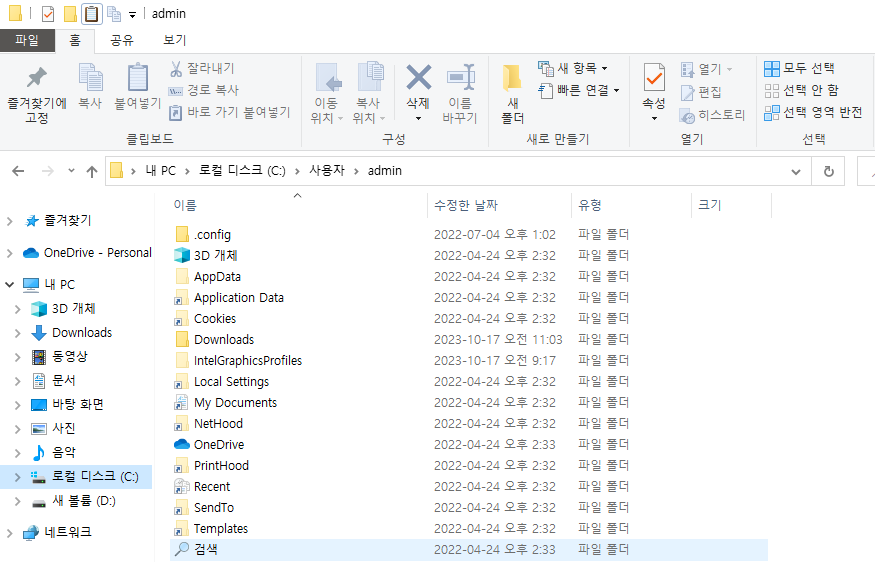Click 열기 in the open group
875x562 pixels.
point(706,69)
